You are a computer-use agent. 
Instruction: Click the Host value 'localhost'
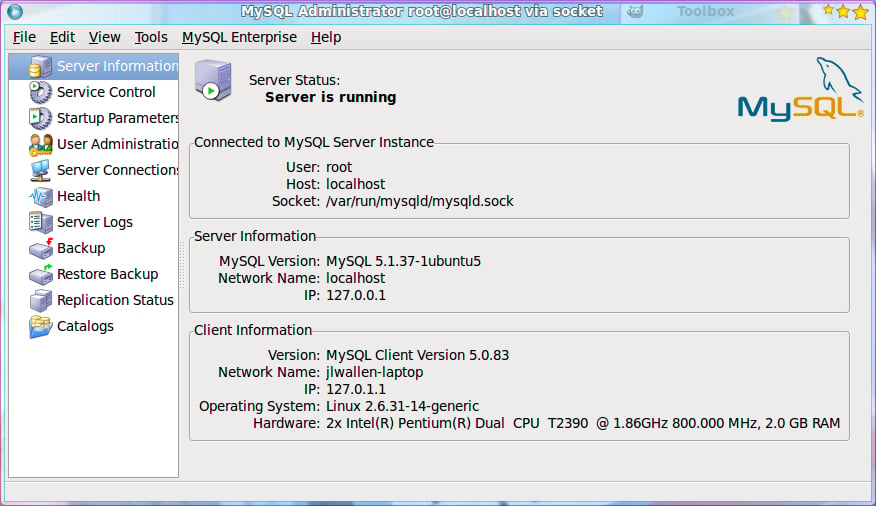355,184
